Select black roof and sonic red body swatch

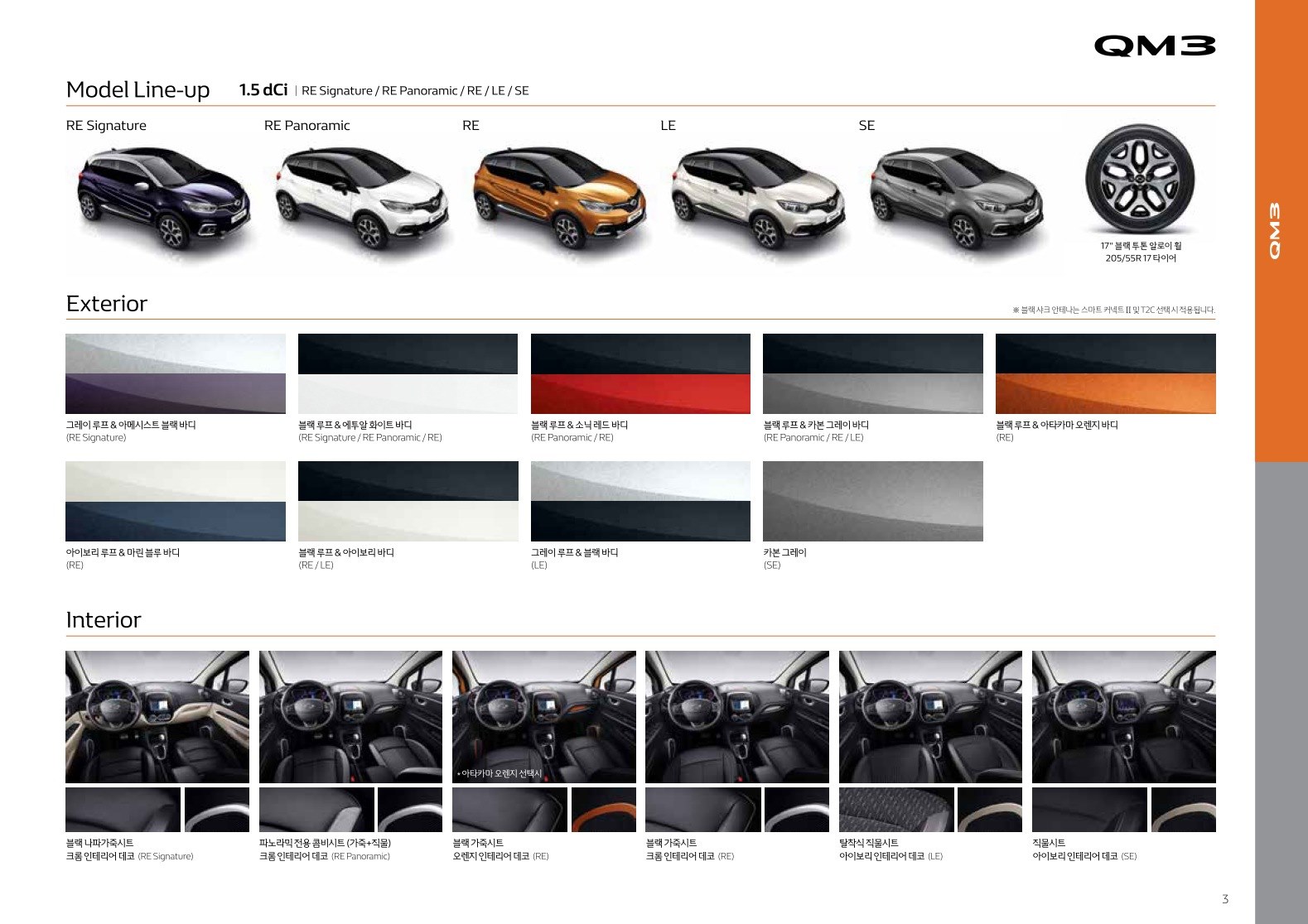640,373
